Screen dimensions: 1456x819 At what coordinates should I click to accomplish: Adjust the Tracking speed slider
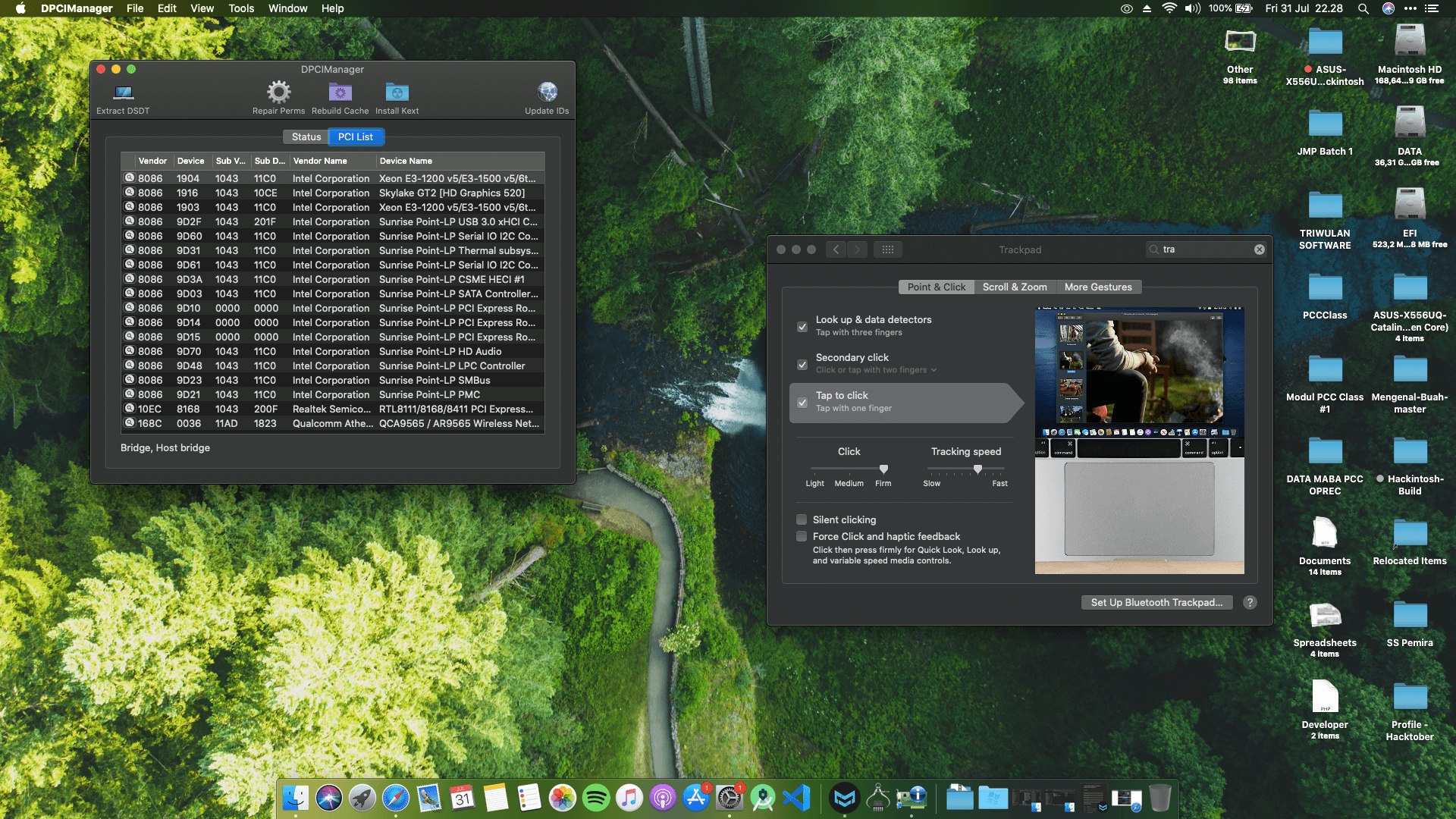pyautogui.click(x=977, y=469)
